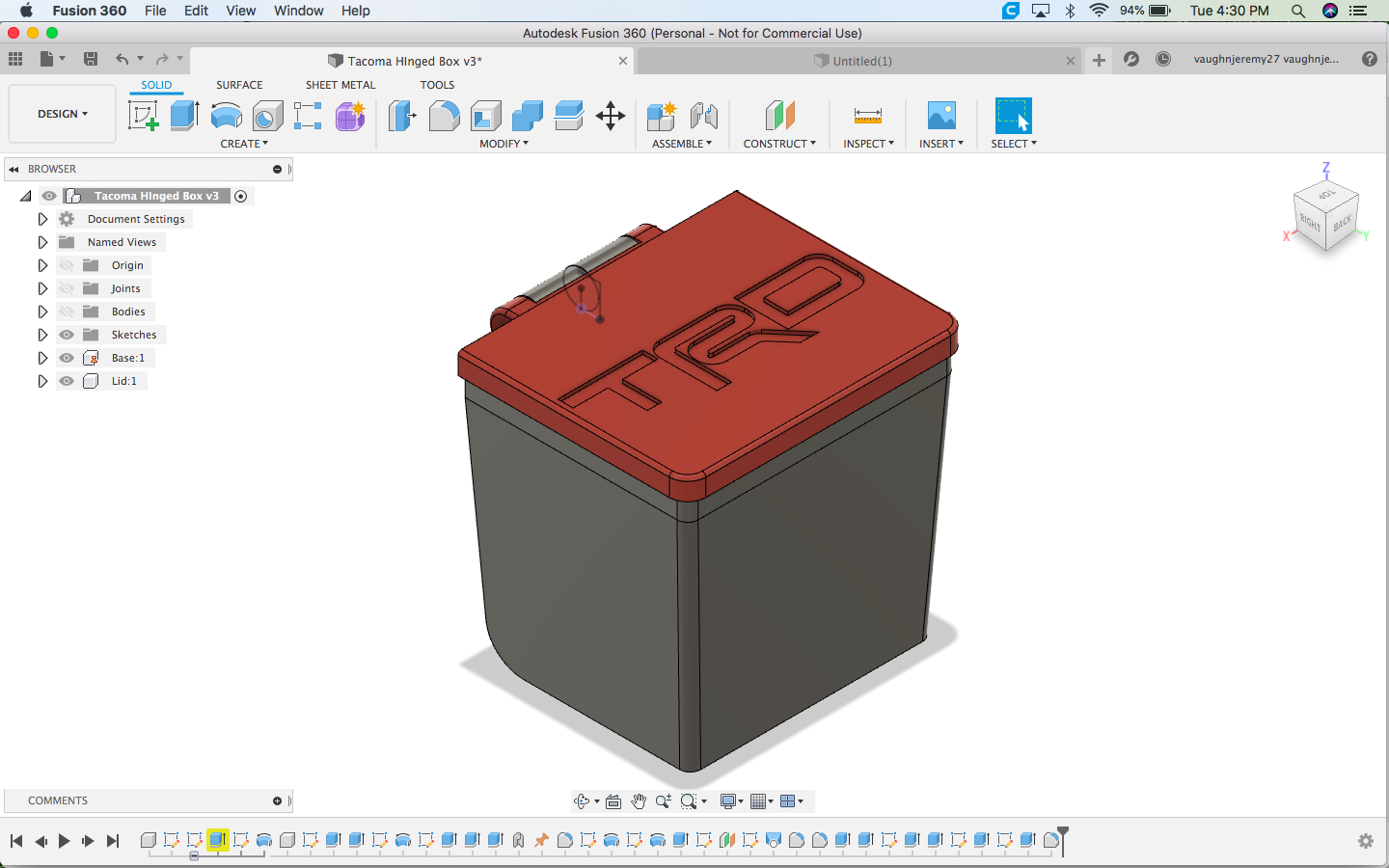Click the pin position capture in the timeline
The width and height of the screenshot is (1389, 868).
coord(541,841)
